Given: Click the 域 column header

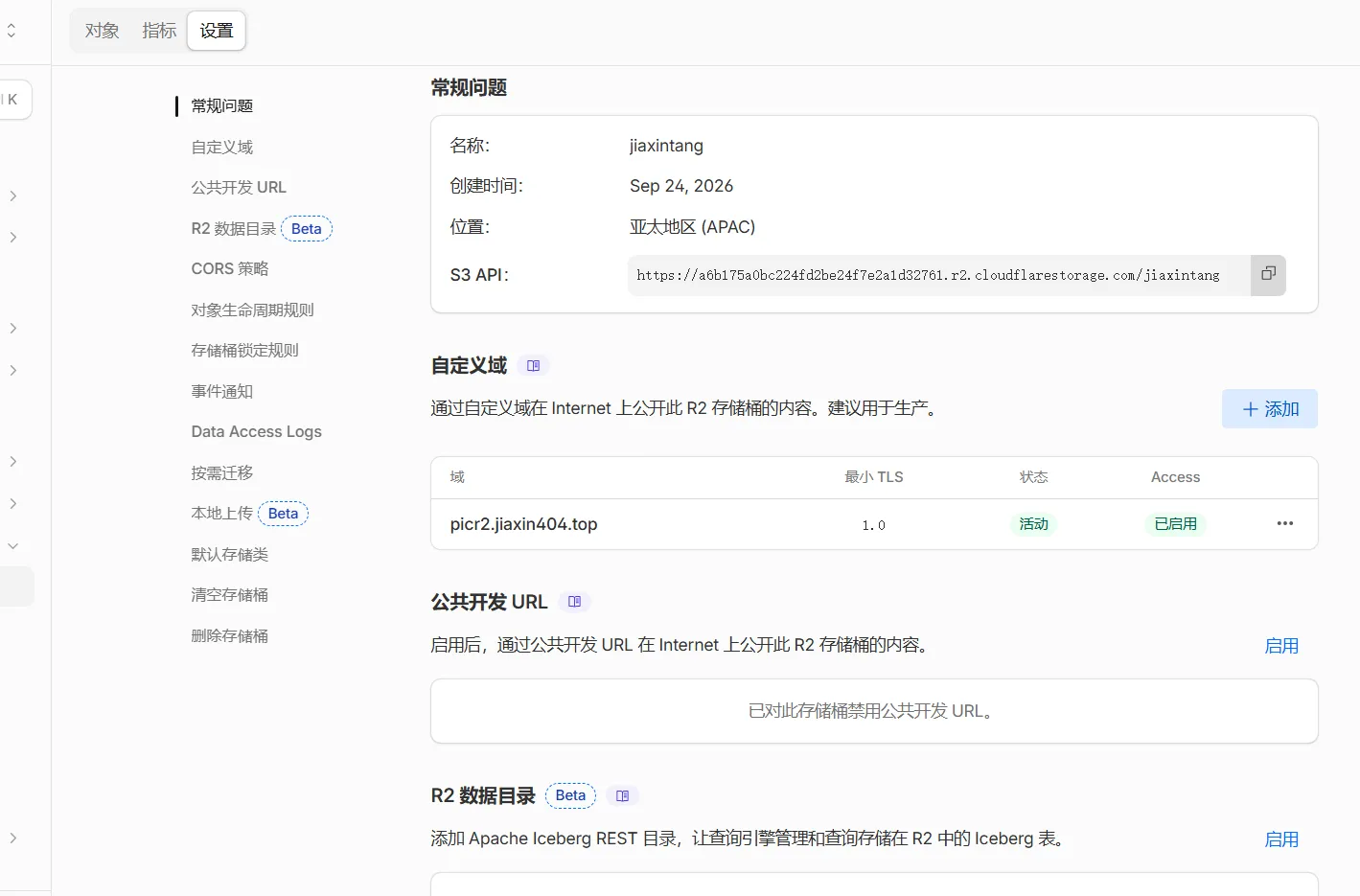Looking at the screenshot, I should coord(457,477).
